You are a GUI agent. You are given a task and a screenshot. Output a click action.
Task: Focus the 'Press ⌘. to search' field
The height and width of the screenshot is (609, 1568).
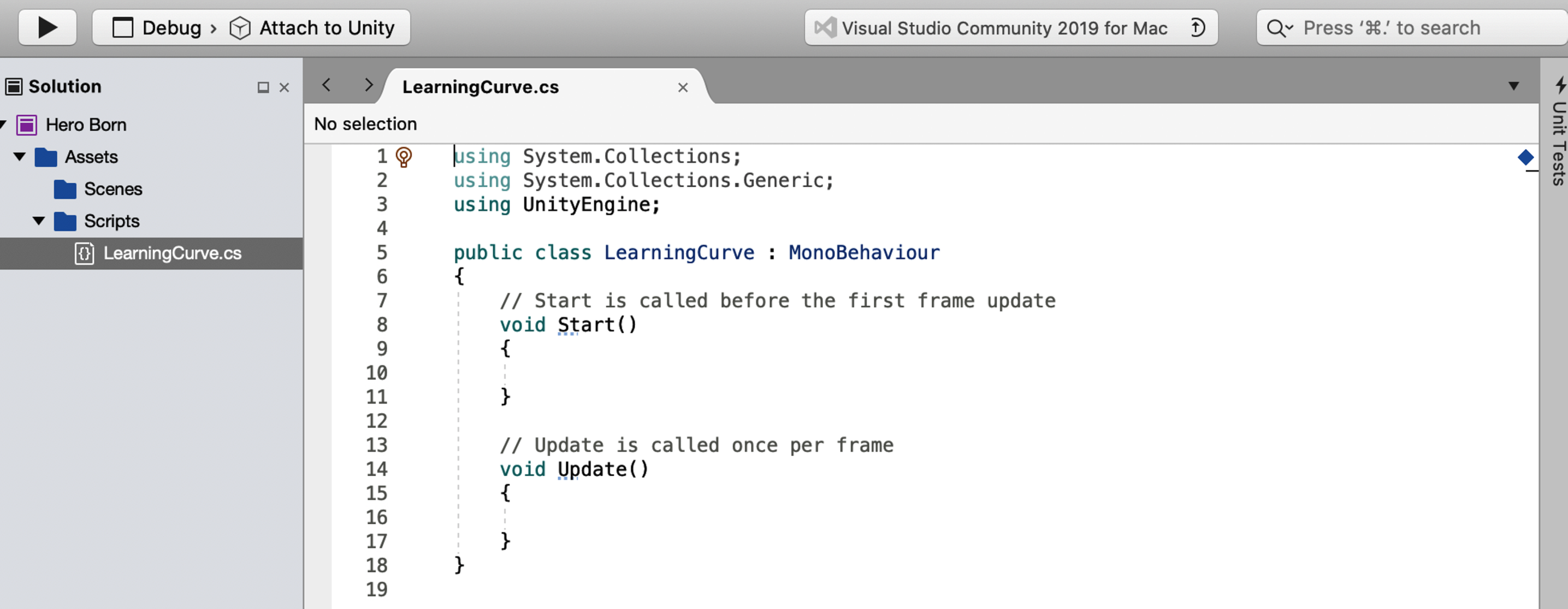pos(1412,28)
